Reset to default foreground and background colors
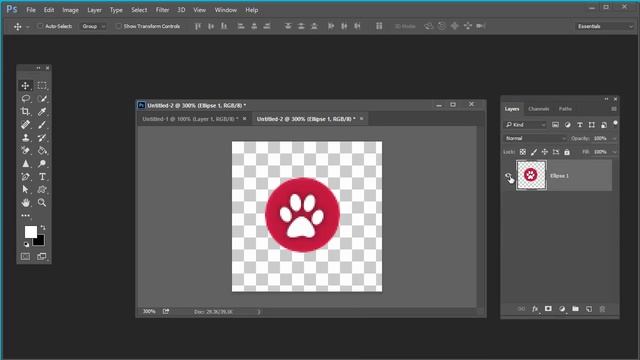 [x=27, y=244]
